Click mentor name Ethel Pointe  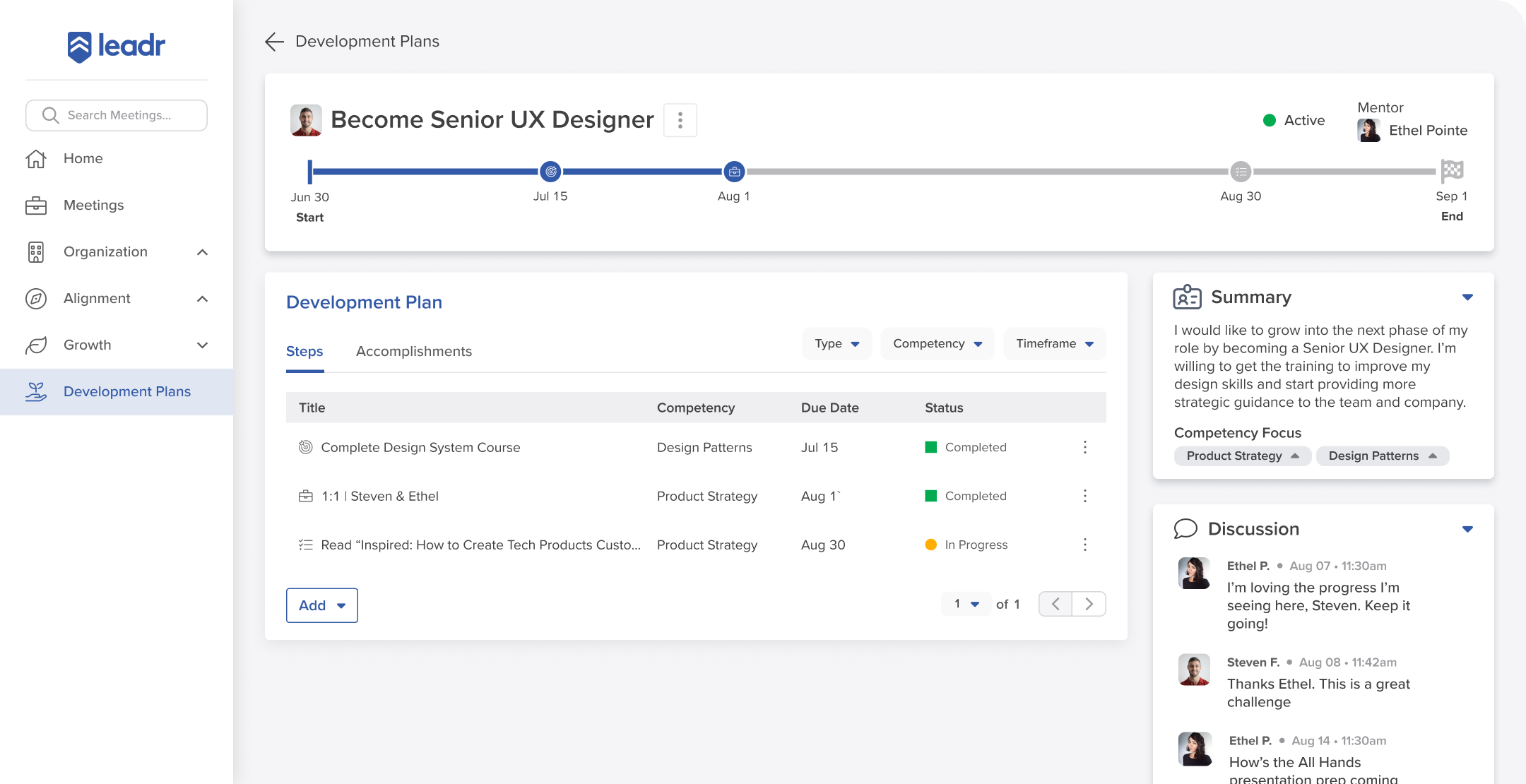pos(1428,131)
